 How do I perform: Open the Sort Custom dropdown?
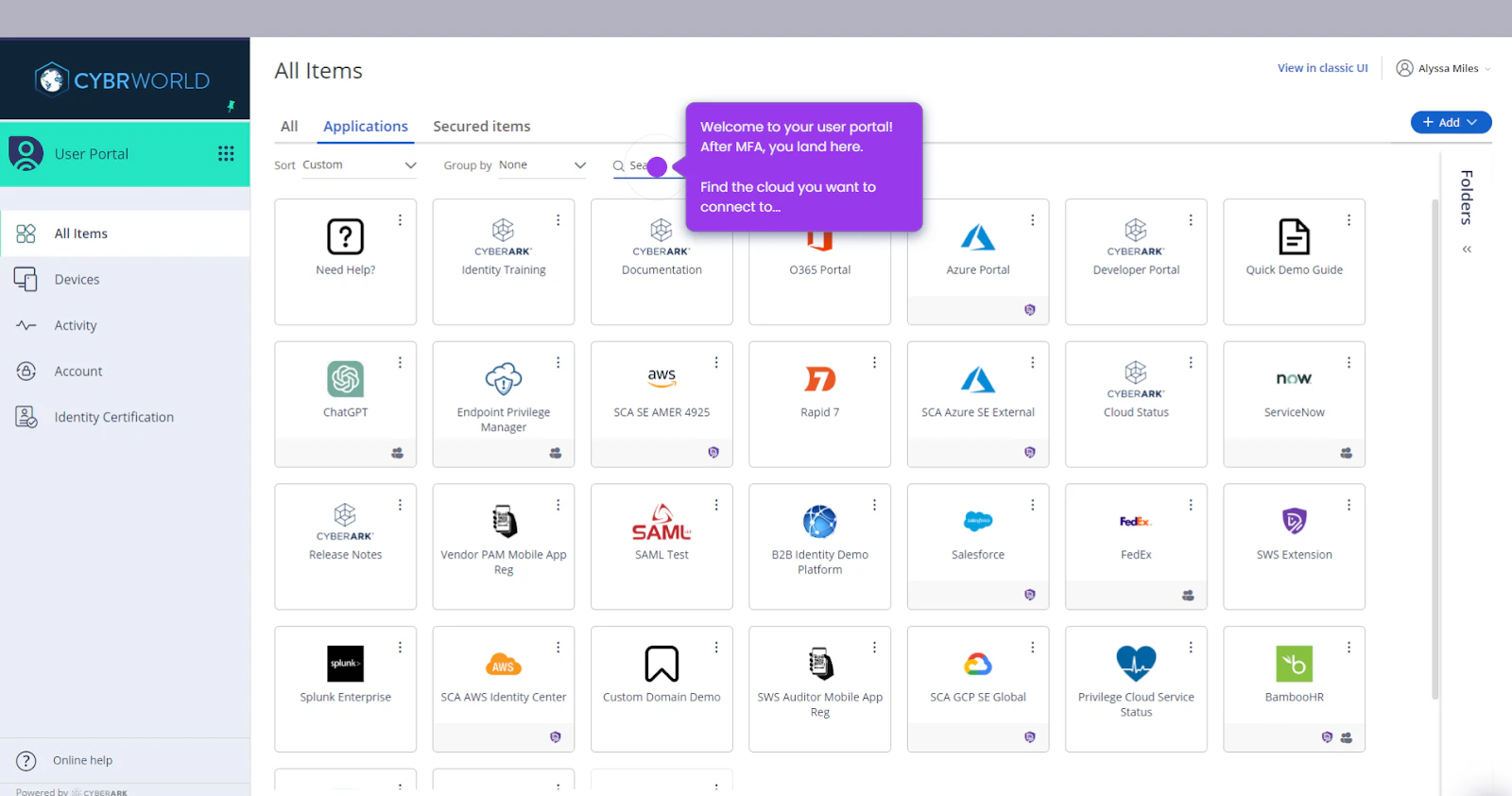coord(359,165)
